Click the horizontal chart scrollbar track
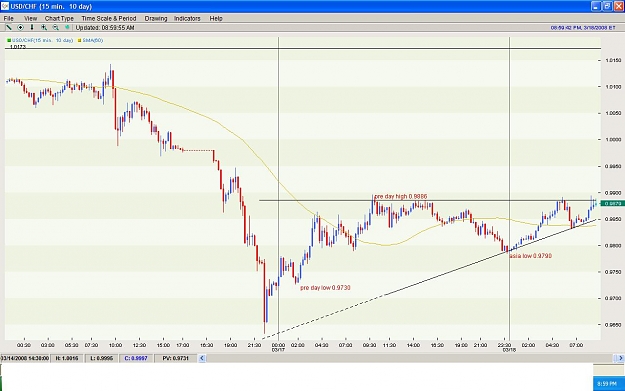Screen dimensions: 625x391 click(411, 358)
